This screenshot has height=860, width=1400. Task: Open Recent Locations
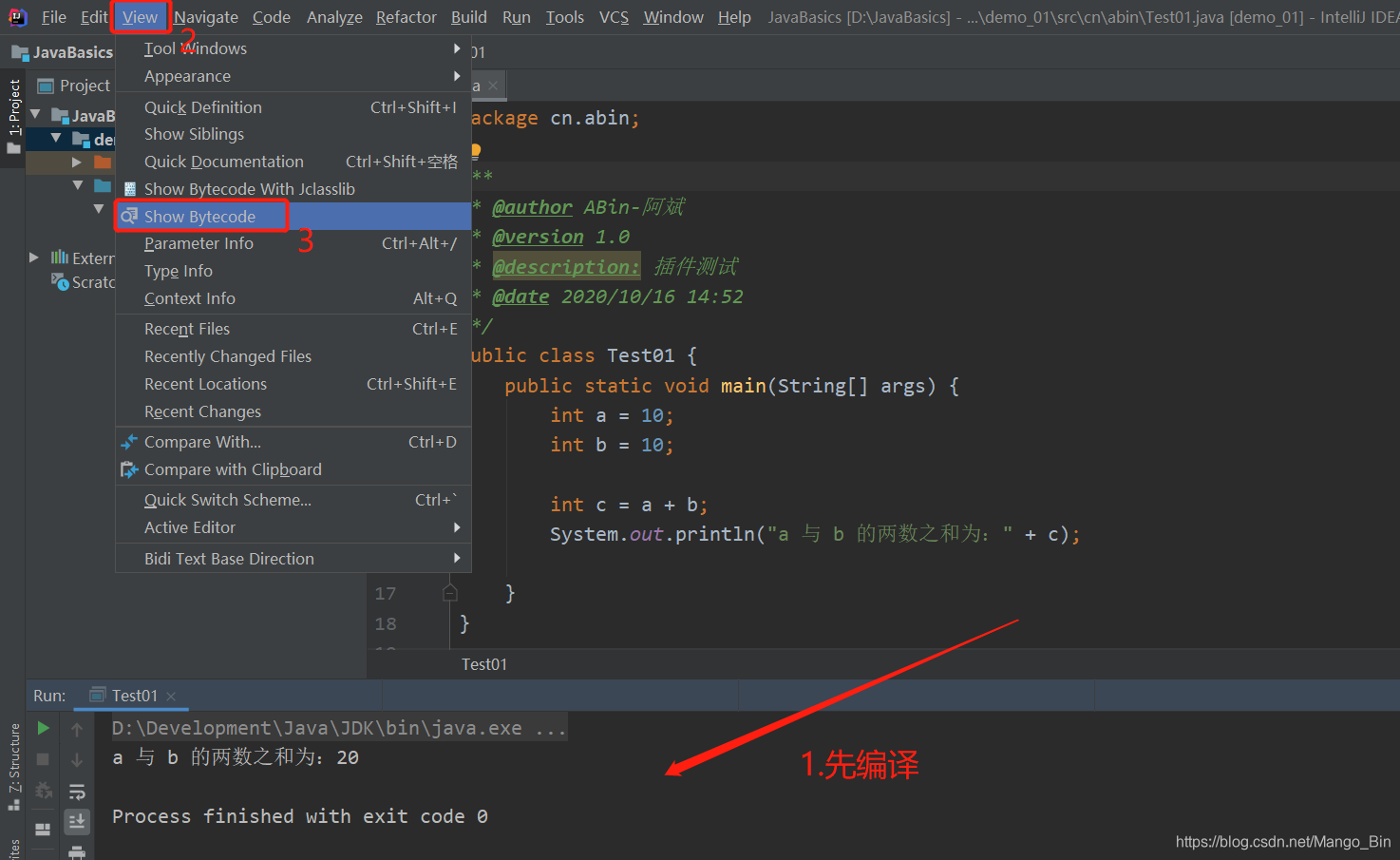(x=293, y=384)
